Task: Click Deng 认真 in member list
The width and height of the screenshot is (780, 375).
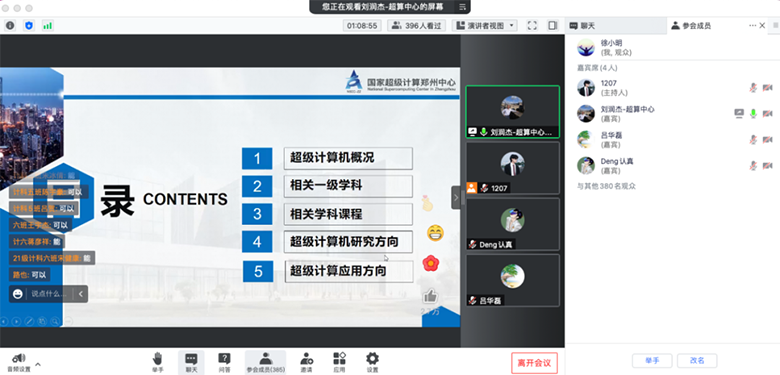Action: click(x=674, y=166)
